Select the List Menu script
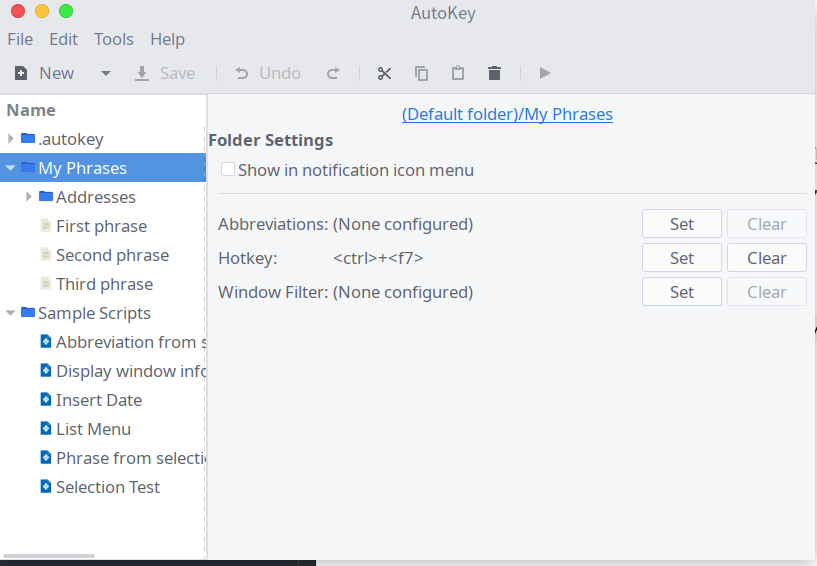The image size is (817, 566). point(93,429)
